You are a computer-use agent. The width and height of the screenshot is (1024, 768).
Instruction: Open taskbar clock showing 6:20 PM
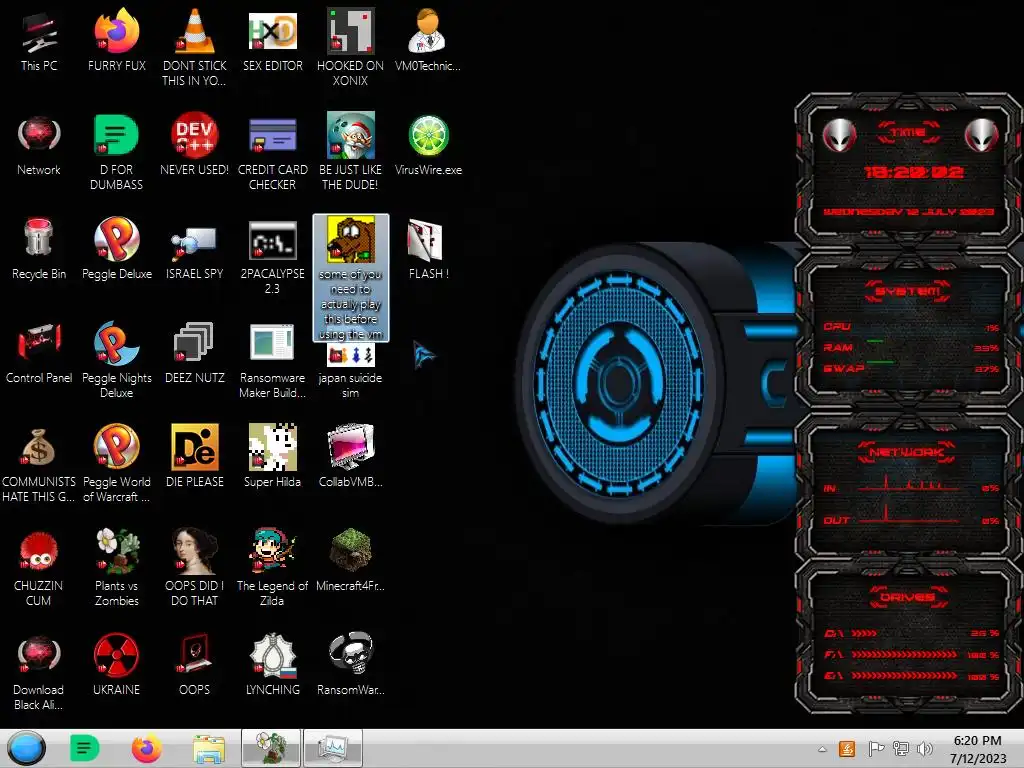point(978,749)
